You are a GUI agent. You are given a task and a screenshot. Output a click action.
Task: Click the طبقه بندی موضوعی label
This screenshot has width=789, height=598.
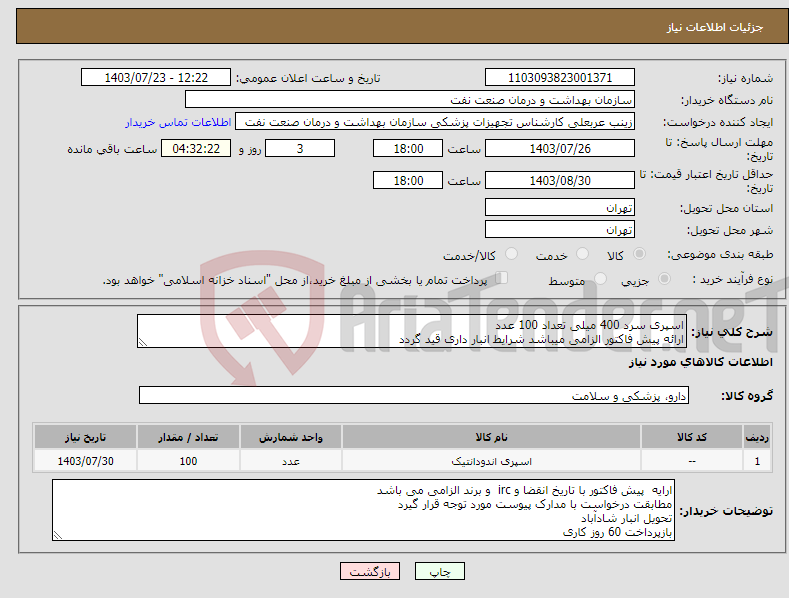[720, 254]
